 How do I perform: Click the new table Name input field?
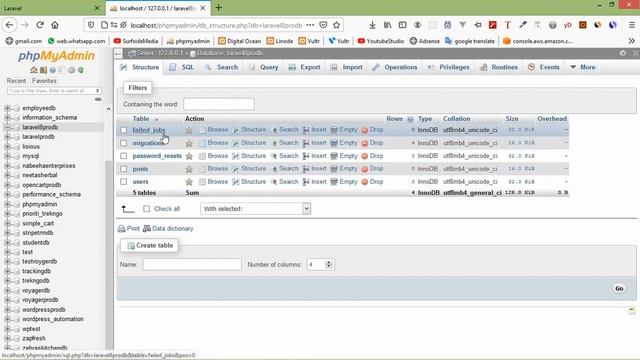[x=192, y=264]
